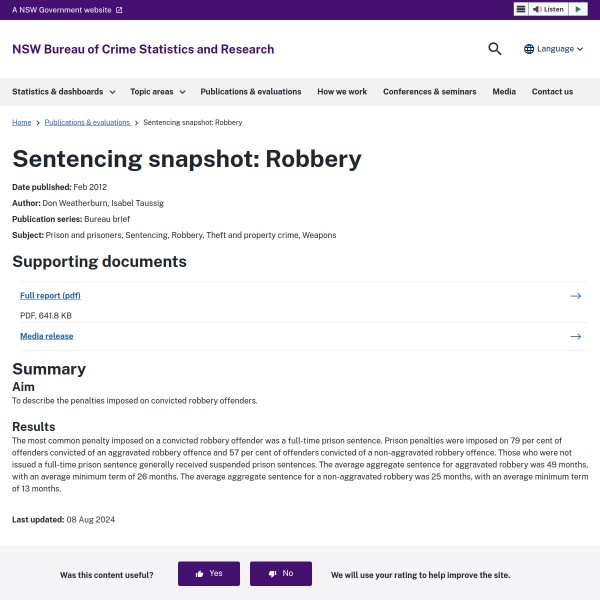Go to the Home breadcrumb link

click(x=21, y=122)
